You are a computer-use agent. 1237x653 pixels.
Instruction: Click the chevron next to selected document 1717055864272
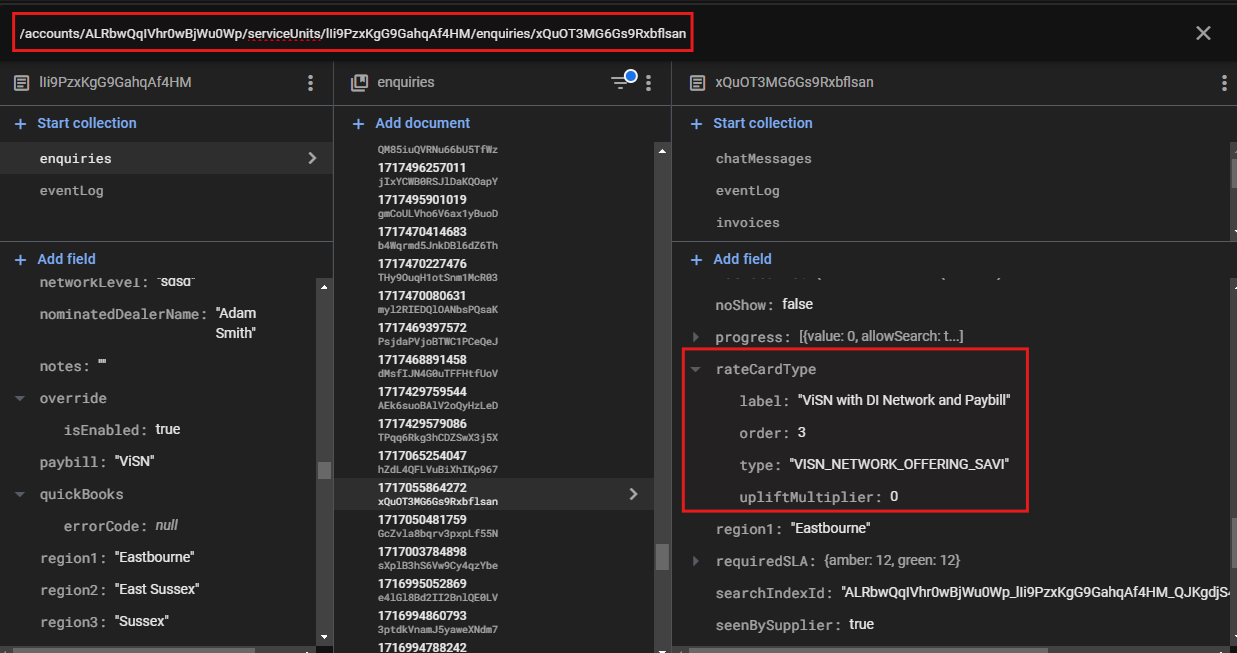pos(632,493)
